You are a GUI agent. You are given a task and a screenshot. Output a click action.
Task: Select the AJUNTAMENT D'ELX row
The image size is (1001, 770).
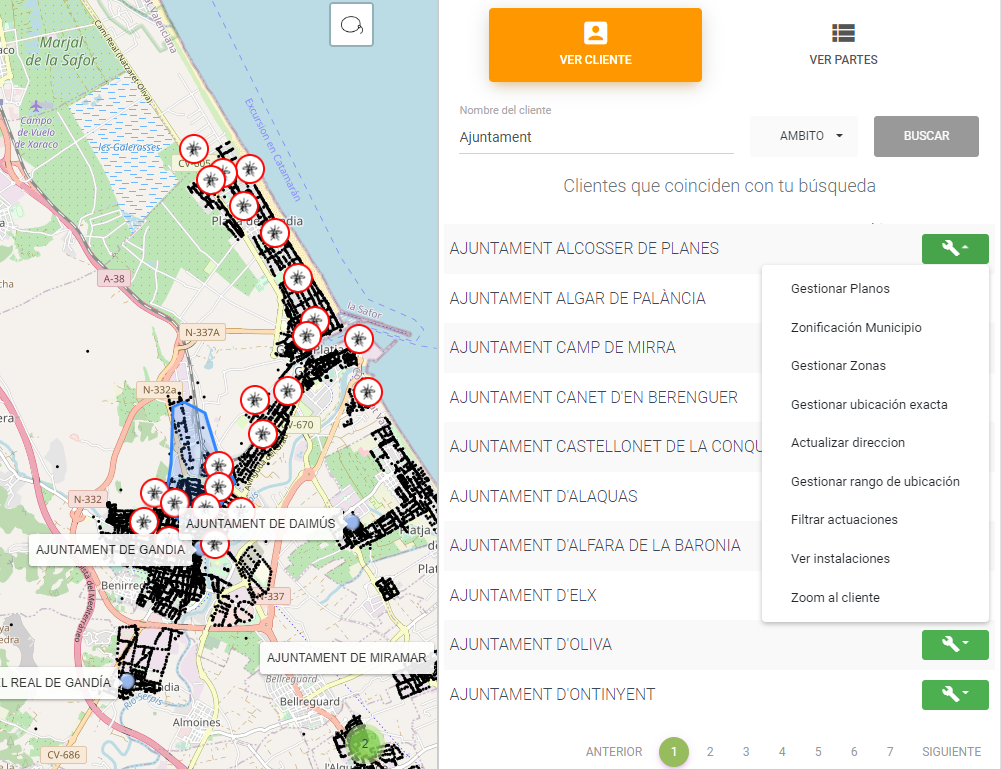tap(603, 595)
